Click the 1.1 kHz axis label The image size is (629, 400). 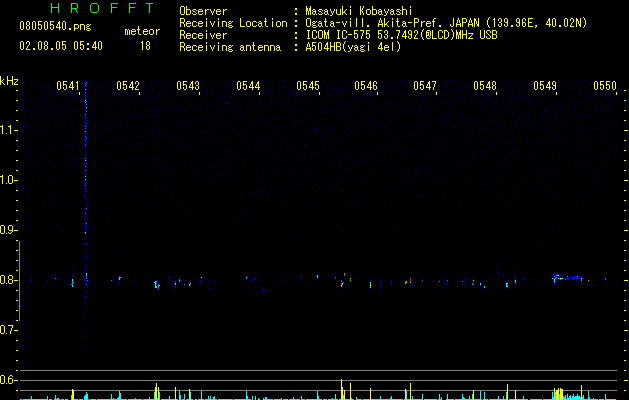pyautogui.click(x=8, y=130)
